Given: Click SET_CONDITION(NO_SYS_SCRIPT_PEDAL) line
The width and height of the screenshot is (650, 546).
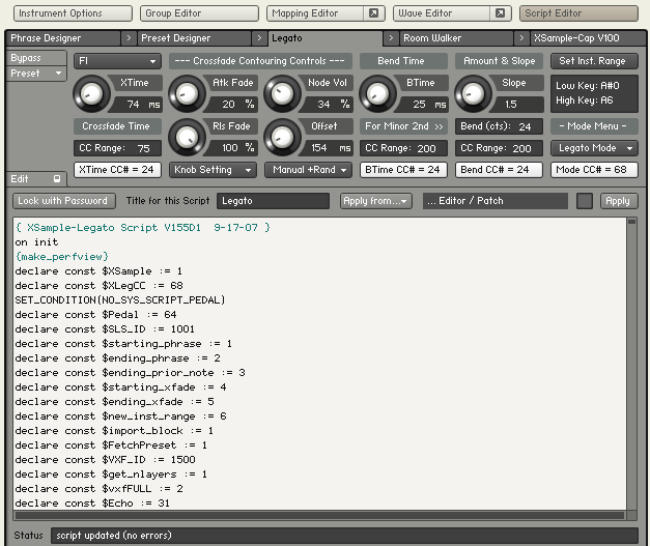Looking at the screenshot, I should (120, 300).
